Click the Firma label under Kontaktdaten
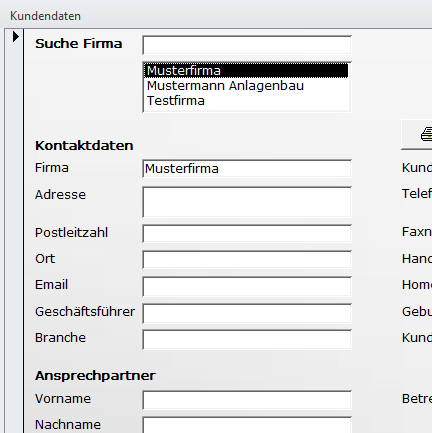The height and width of the screenshot is (433, 432). point(52,168)
